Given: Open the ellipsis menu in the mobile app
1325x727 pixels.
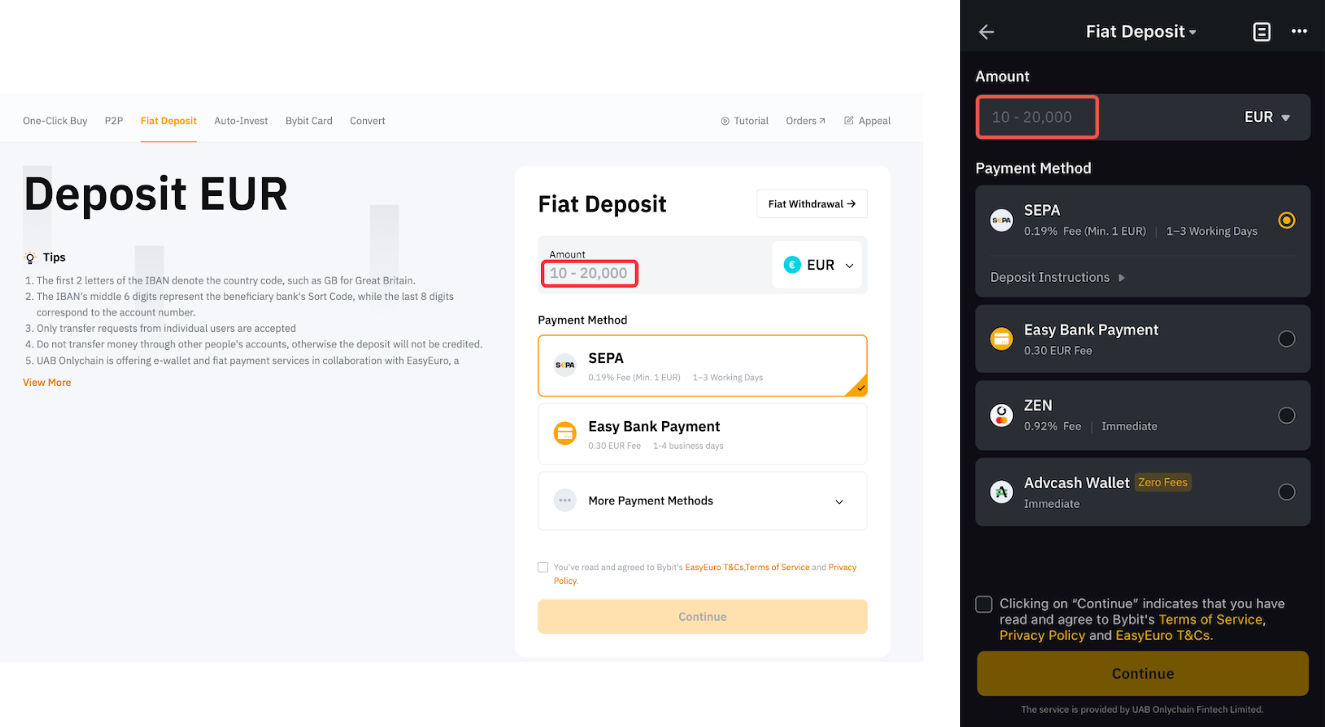Looking at the screenshot, I should coord(1299,31).
